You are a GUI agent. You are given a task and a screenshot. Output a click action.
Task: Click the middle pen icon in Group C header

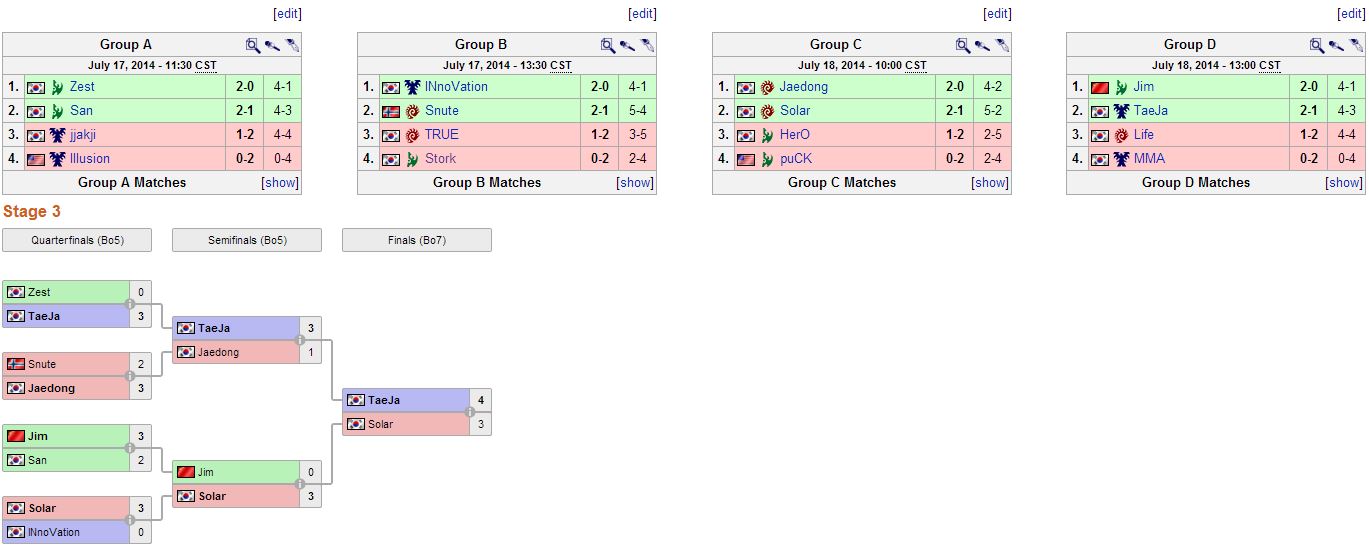click(983, 45)
